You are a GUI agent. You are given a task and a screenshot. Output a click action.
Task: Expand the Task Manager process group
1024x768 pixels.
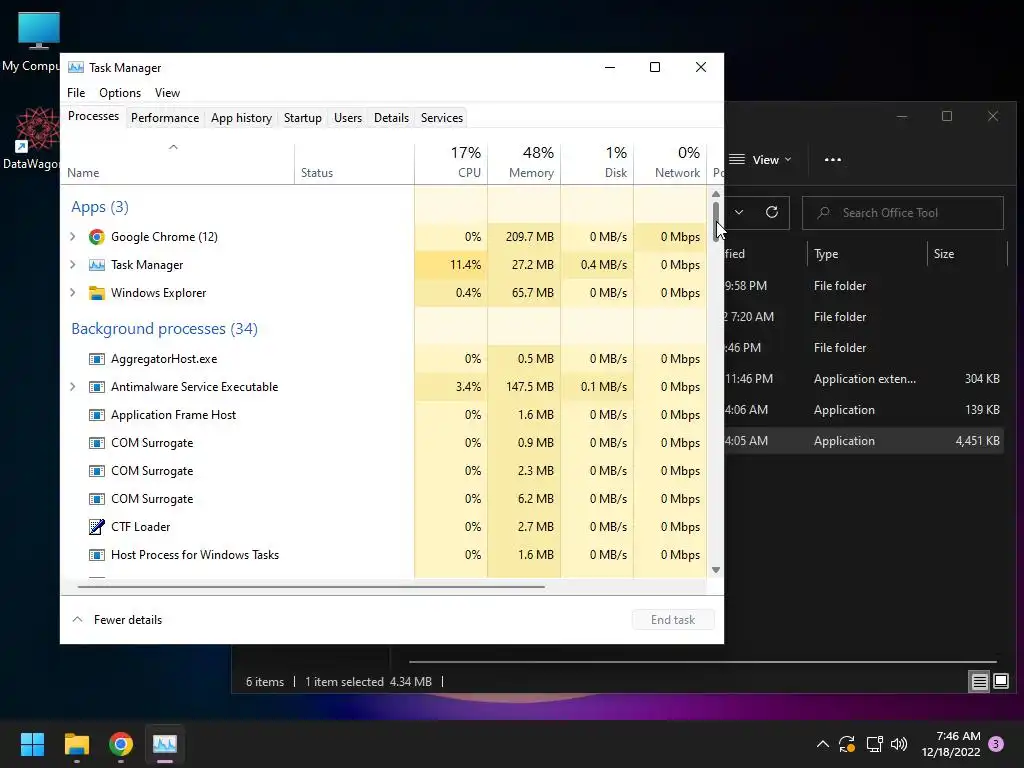point(72,264)
